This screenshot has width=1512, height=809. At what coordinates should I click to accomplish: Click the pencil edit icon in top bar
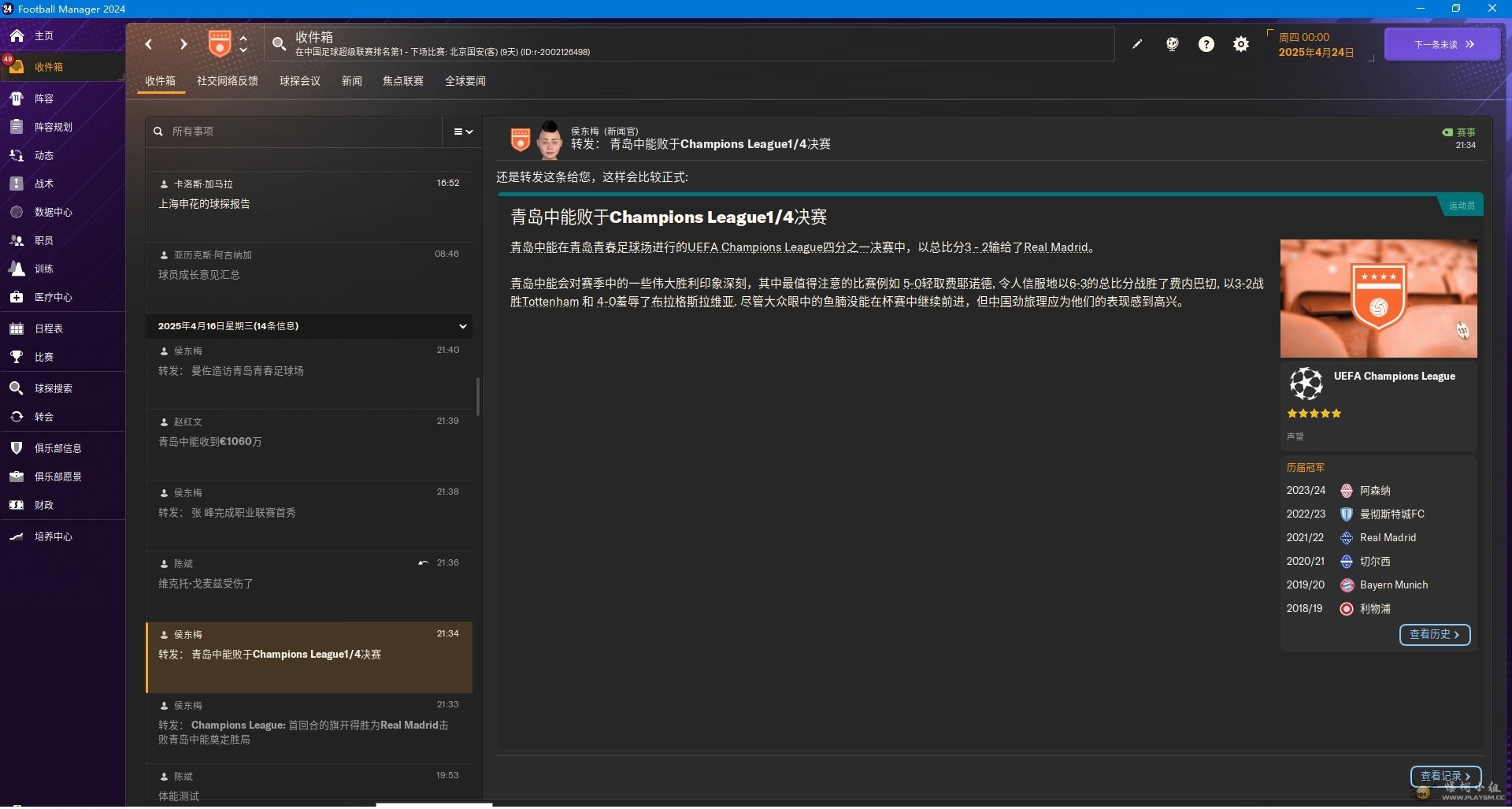(x=1137, y=44)
